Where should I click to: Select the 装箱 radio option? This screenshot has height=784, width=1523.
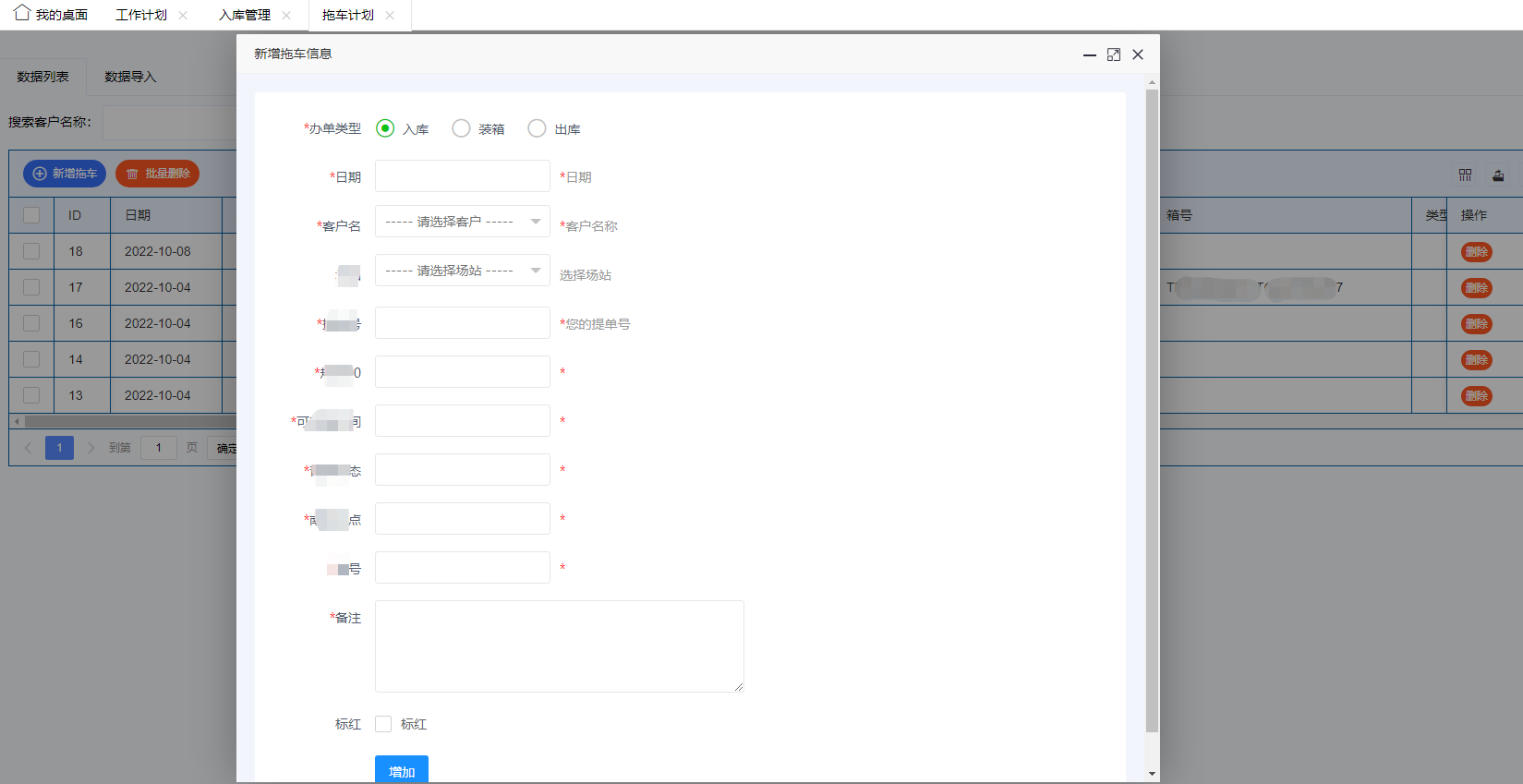coord(461,128)
